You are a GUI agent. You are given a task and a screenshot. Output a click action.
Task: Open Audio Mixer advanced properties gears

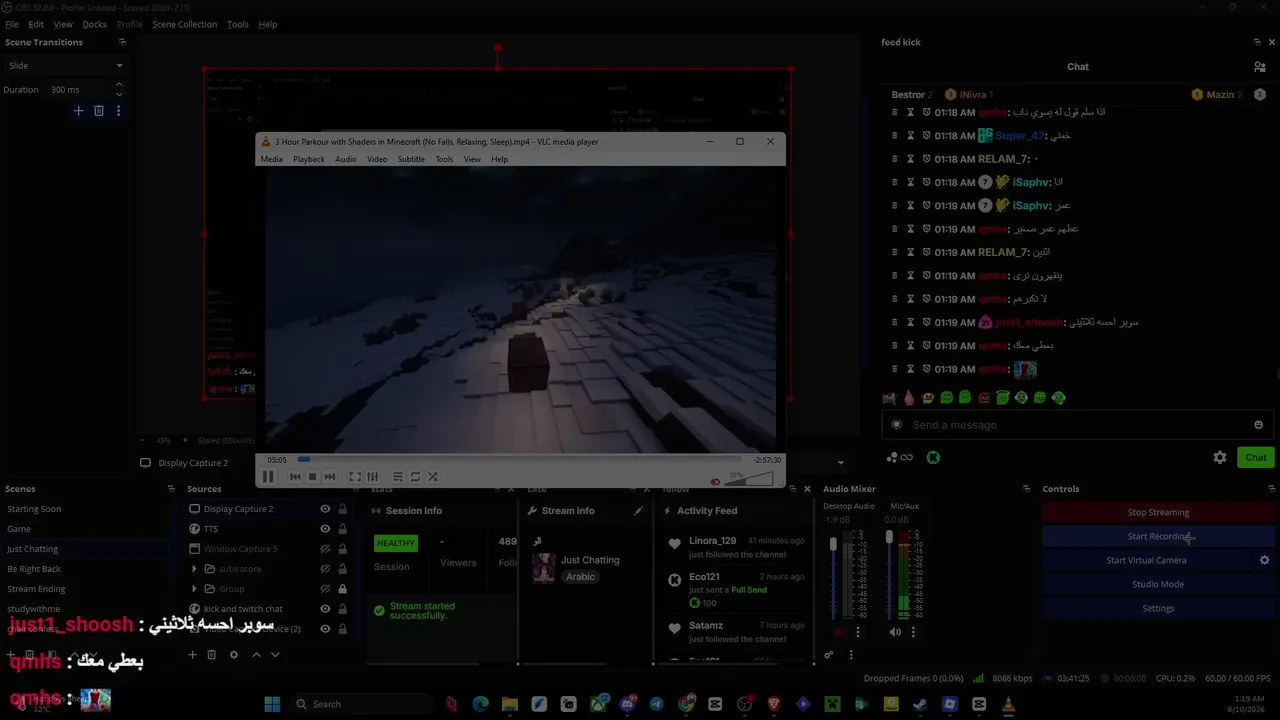tap(828, 655)
